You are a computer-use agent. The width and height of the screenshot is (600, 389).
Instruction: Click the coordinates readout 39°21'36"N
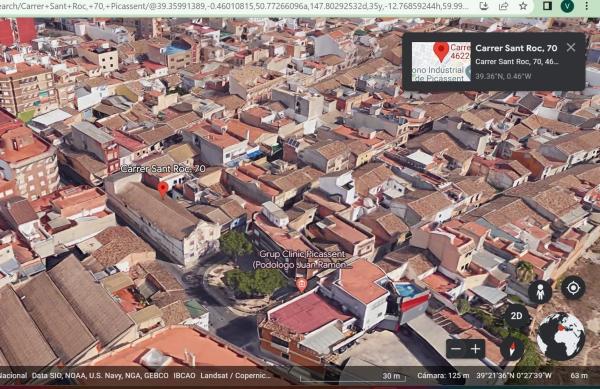[514, 376]
